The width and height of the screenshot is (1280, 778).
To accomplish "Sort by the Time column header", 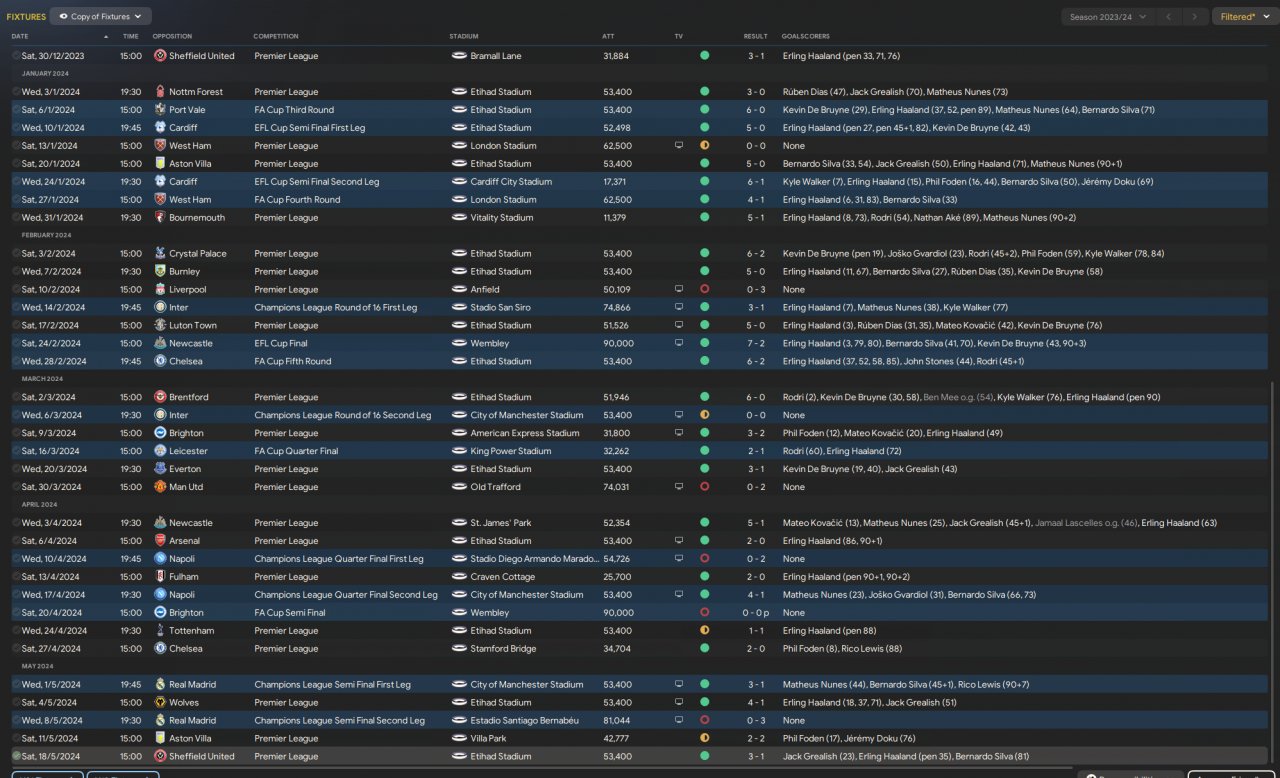I will [x=131, y=37].
